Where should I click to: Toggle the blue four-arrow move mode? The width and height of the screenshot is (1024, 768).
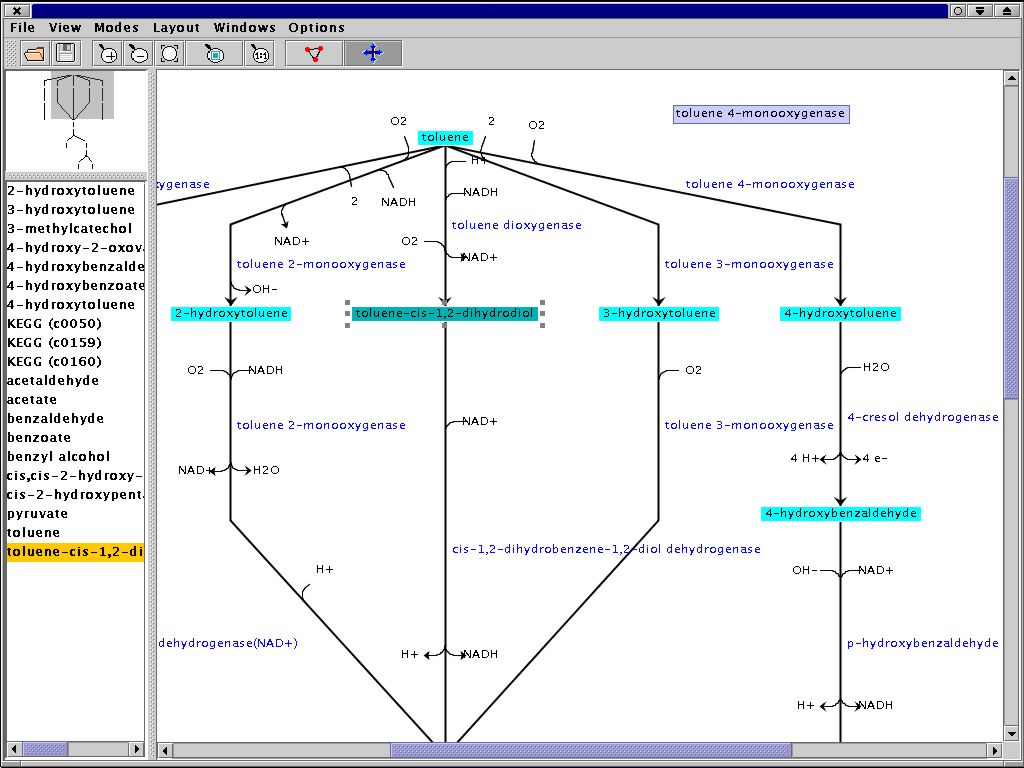pos(373,54)
